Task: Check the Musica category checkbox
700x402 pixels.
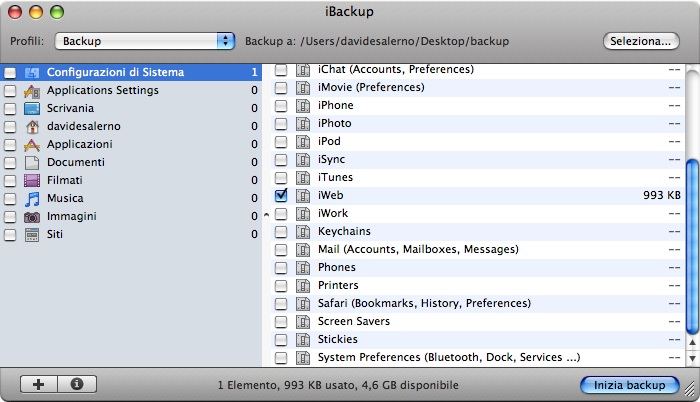Action: [10, 199]
